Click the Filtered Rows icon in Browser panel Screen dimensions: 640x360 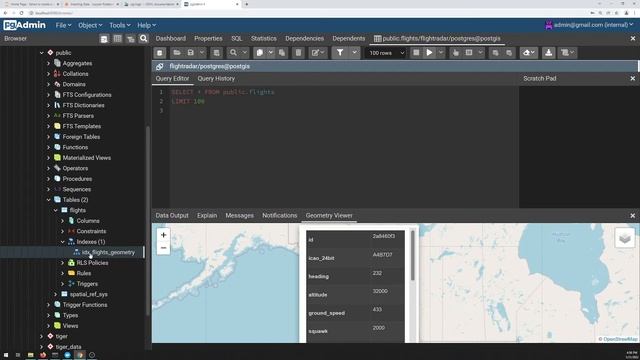131,39
